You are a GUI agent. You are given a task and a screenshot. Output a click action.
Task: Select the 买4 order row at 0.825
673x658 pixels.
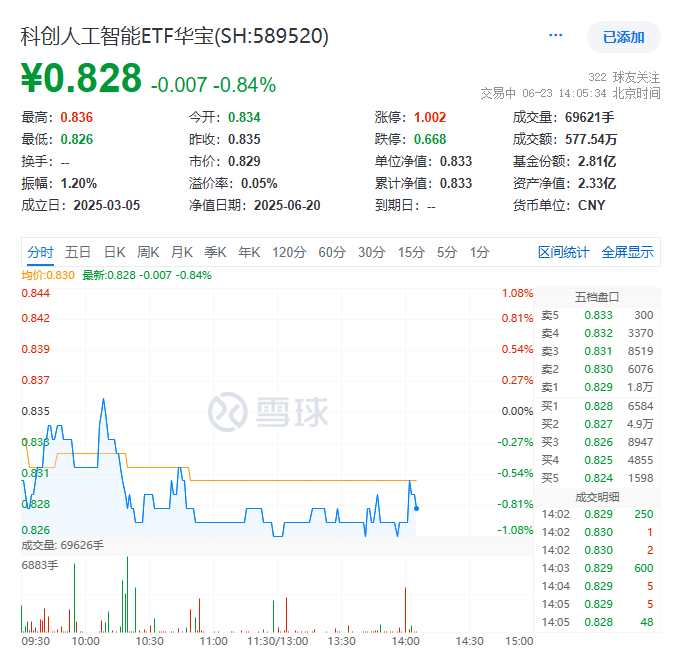597,460
